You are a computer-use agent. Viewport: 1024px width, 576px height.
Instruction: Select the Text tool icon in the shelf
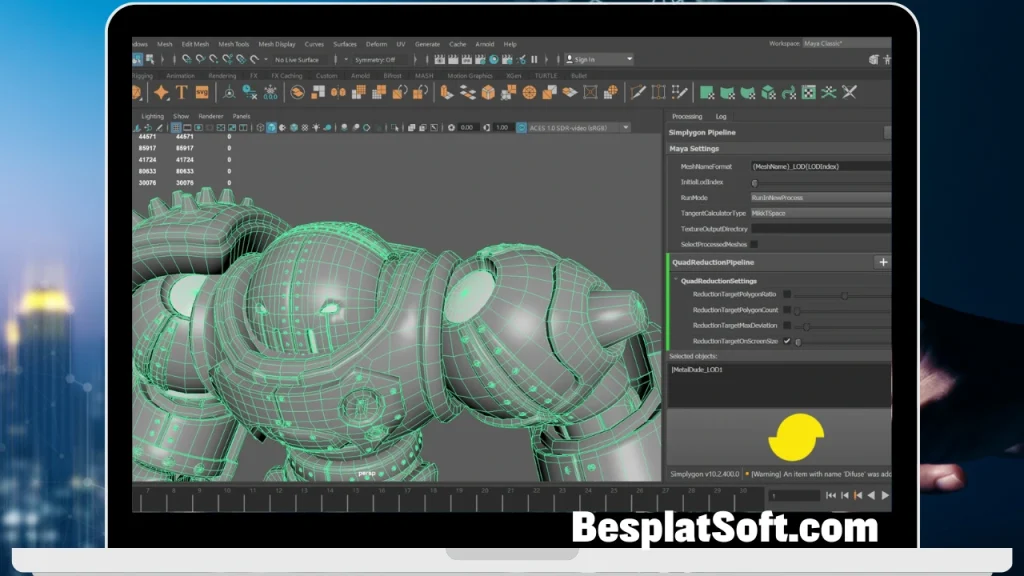pyautogui.click(x=182, y=93)
